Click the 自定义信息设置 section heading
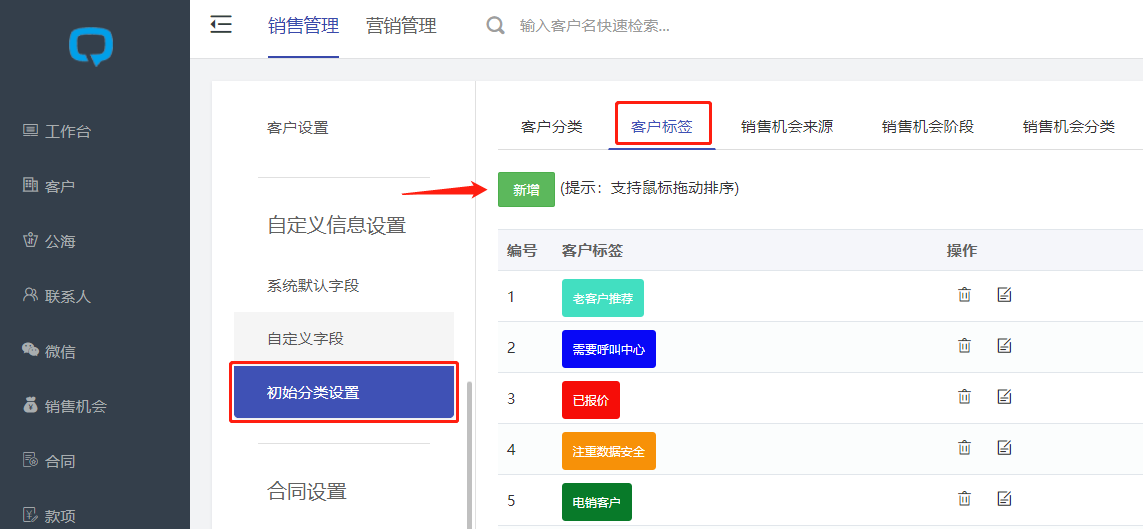 [x=337, y=225]
